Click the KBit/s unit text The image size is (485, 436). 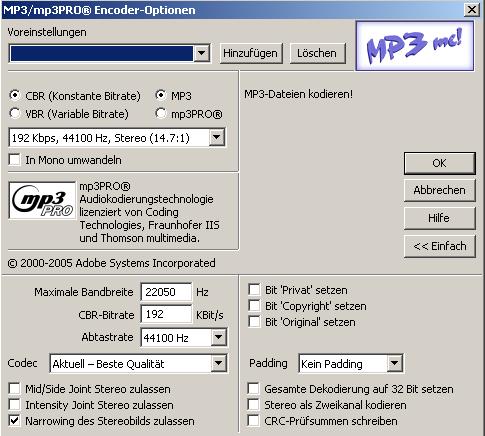[210, 315]
